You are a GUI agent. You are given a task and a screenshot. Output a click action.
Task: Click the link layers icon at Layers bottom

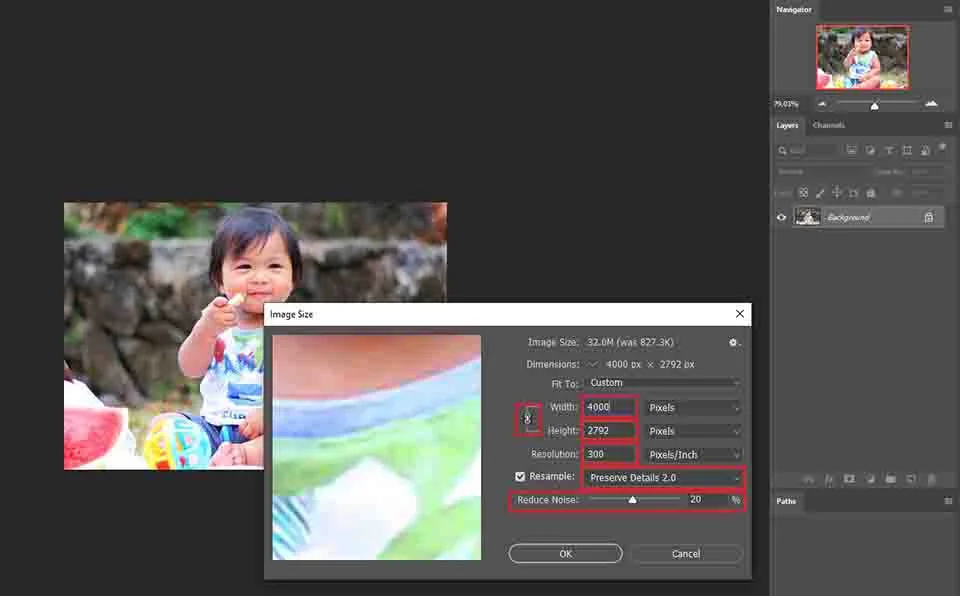click(x=809, y=480)
